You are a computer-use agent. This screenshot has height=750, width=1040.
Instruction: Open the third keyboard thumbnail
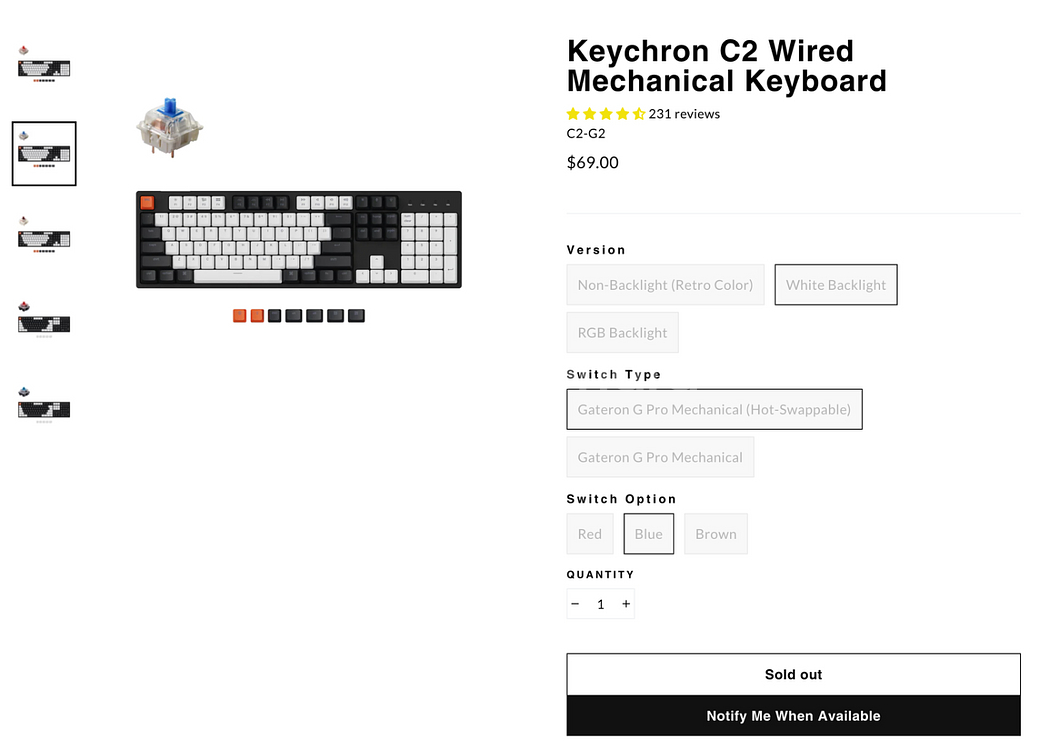pos(44,235)
